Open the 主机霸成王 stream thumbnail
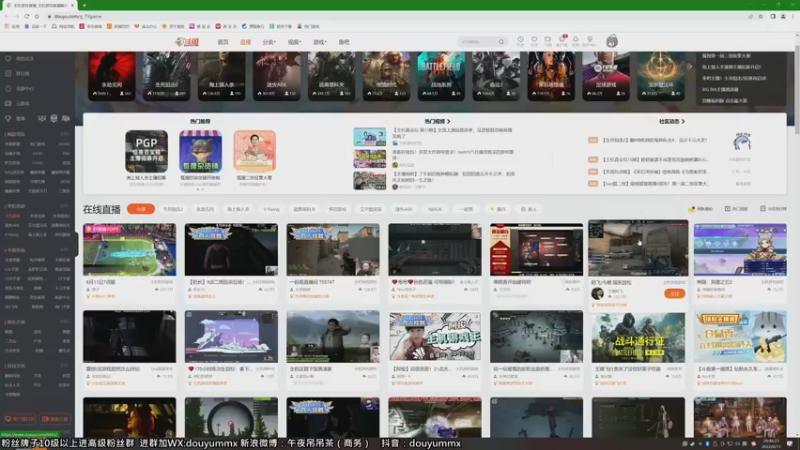The image size is (800, 450). (x=435, y=337)
